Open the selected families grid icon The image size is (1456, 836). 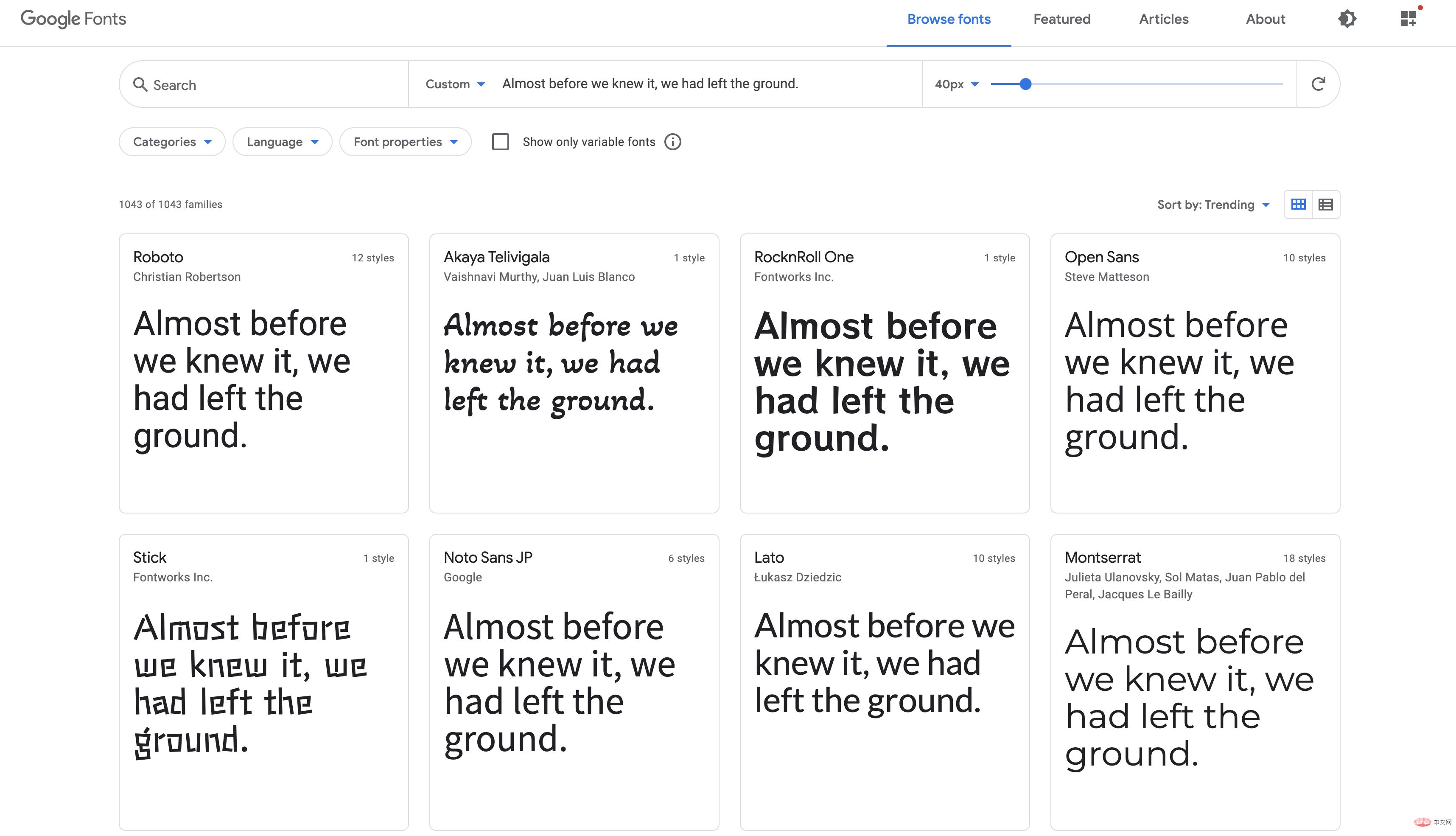point(1408,19)
